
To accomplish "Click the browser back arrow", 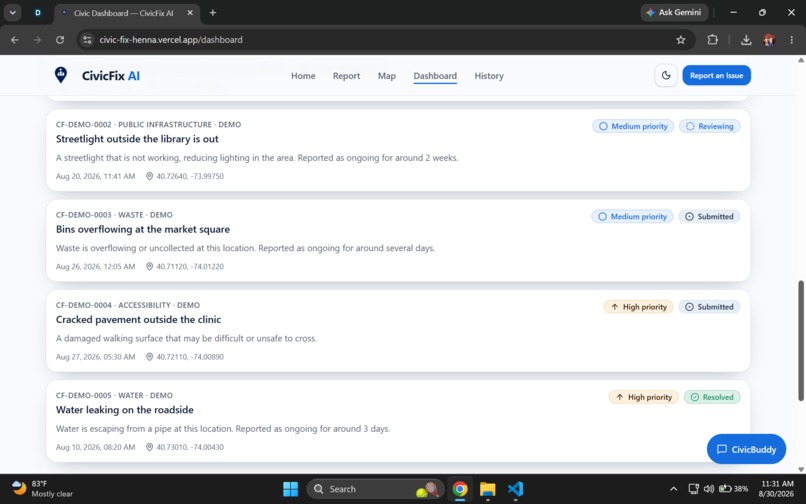I will click(x=15, y=40).
